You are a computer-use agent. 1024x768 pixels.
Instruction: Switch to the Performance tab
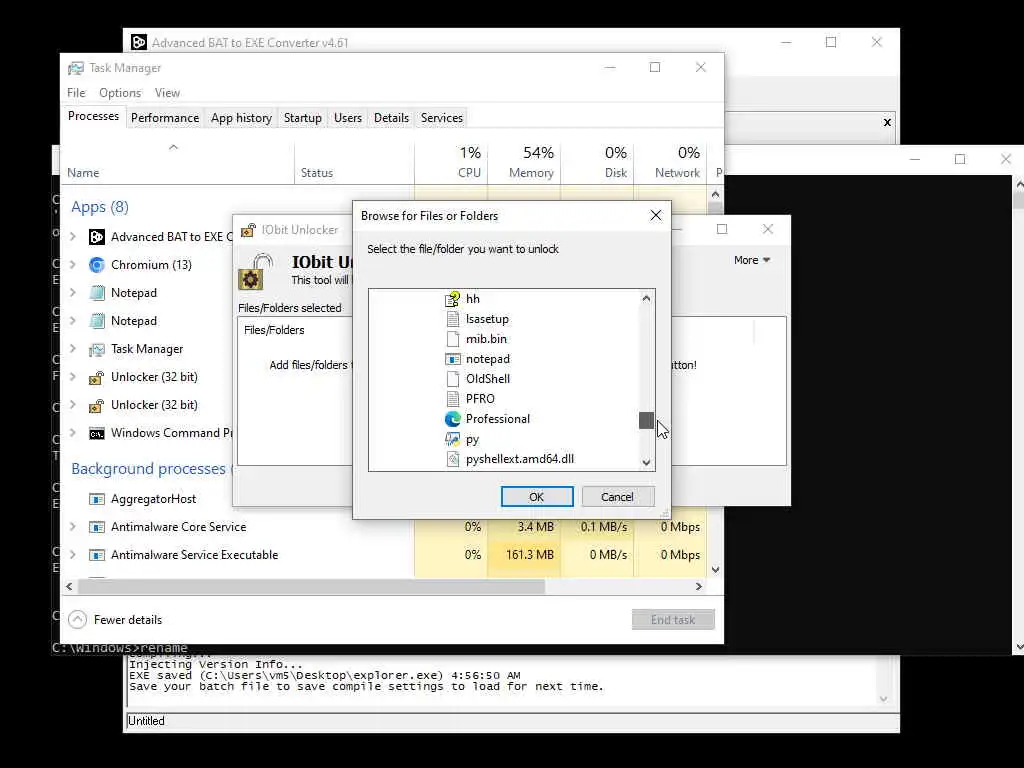click(x=165, y=118)
